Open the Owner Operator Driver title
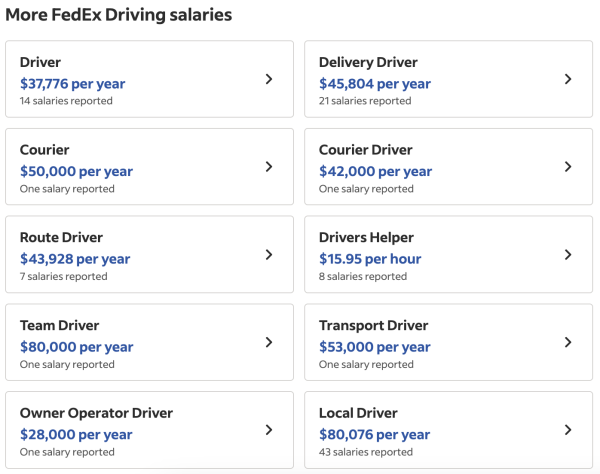 pos(96,413)
